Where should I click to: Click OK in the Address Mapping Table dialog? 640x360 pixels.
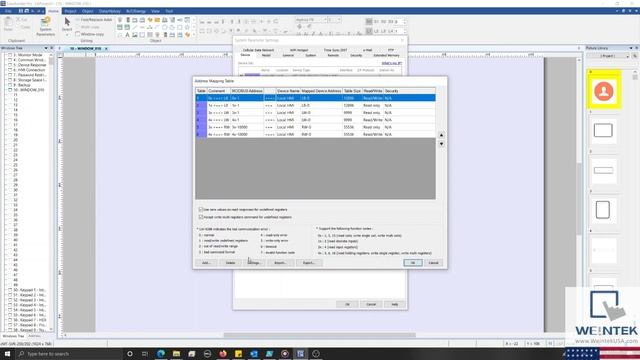(x=413, y=263)
